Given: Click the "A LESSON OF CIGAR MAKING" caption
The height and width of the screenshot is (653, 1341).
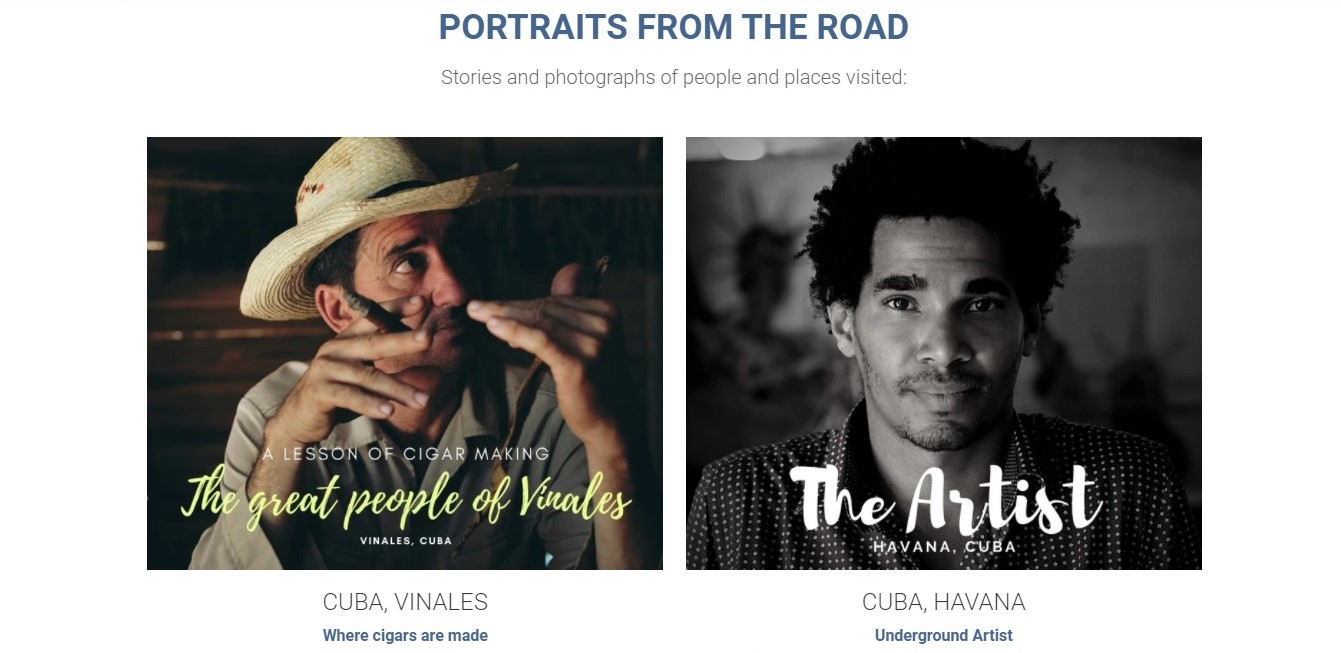Looking at the screenshot, I should [x=406, y=454].
